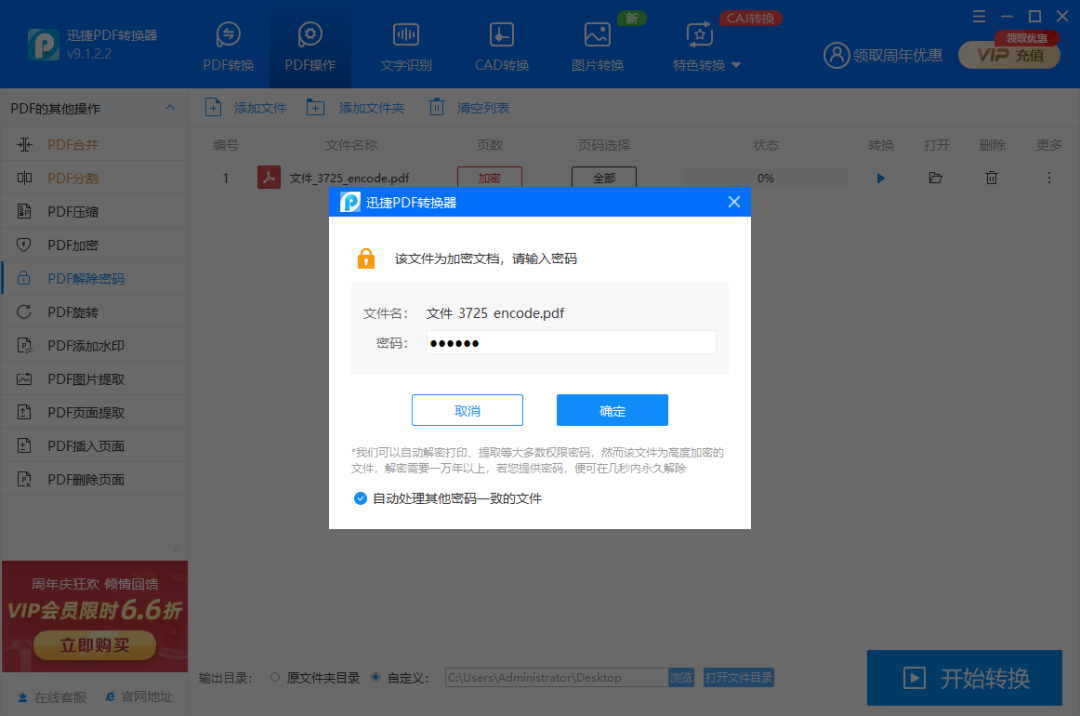Click the 文件_3725_encode.pdf file name

349,178
